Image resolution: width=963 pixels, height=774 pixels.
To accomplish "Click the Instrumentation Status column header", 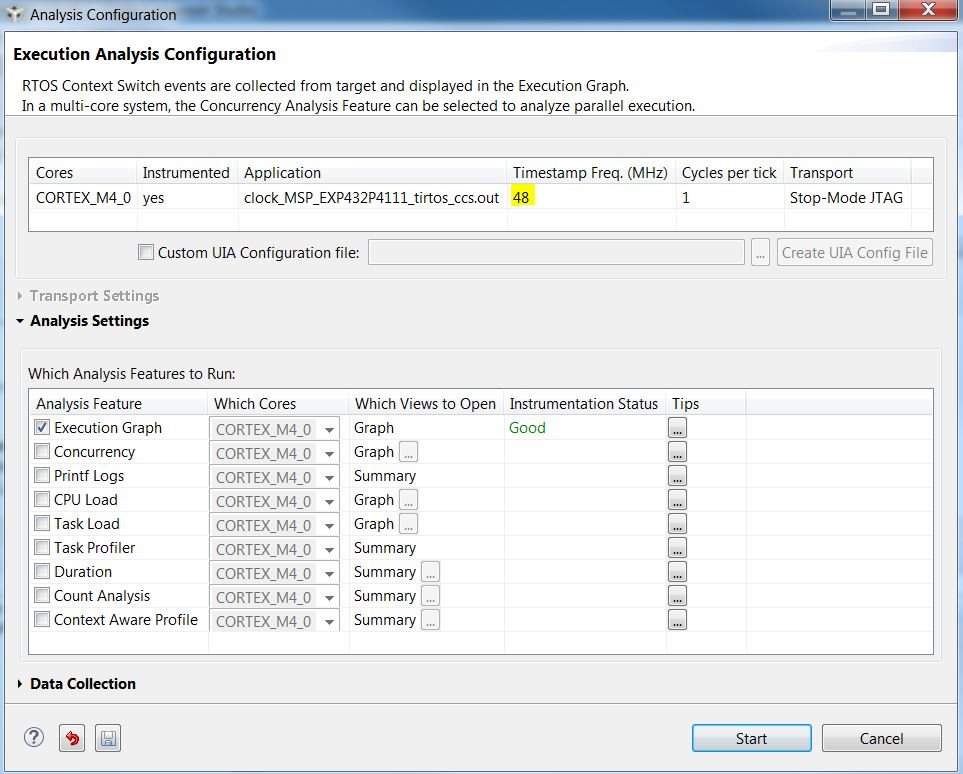I will click(585, 404).
